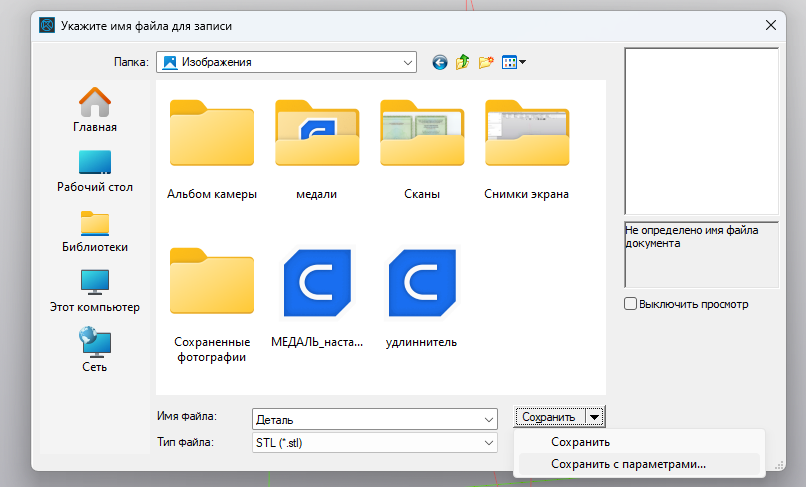
Task: Click the Сохранить button
Action: coord(549,417)
